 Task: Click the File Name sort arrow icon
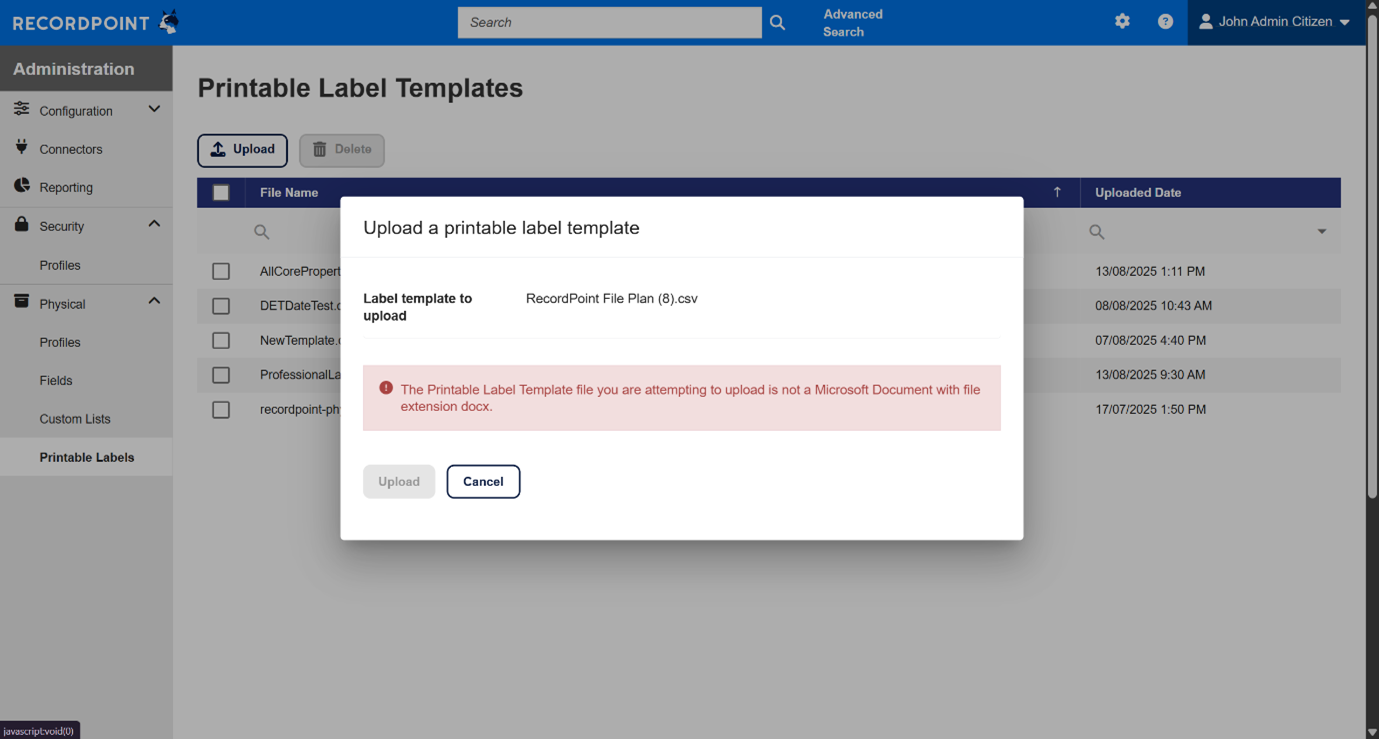tap(1057, 192)
